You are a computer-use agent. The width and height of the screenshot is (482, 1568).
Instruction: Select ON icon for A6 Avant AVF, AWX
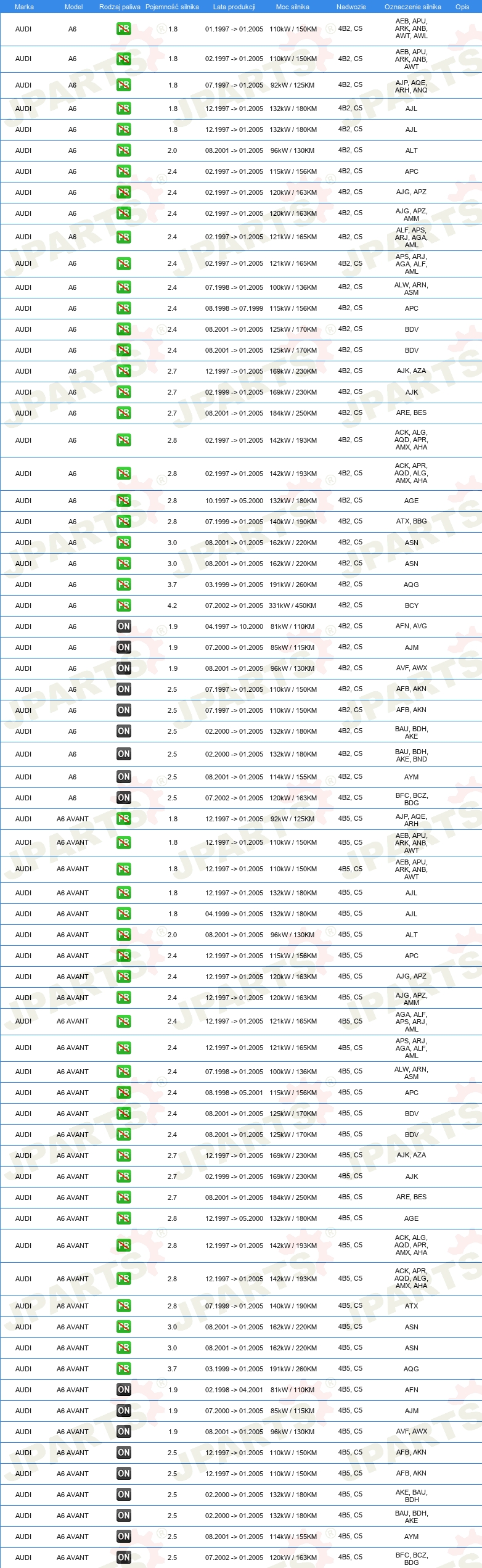pos(123,1432)
